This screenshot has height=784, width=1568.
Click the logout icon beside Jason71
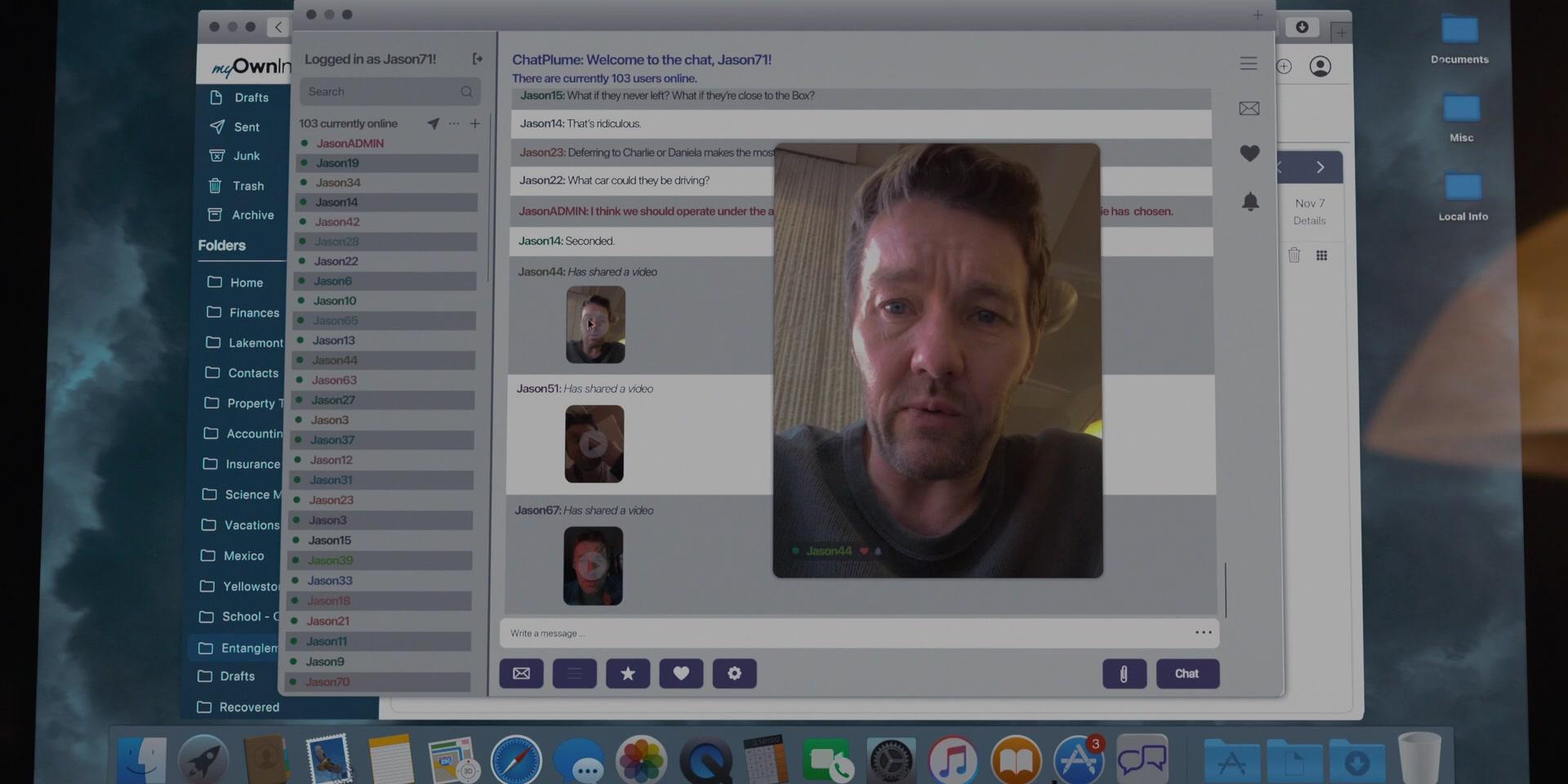(x=477, y=59)
